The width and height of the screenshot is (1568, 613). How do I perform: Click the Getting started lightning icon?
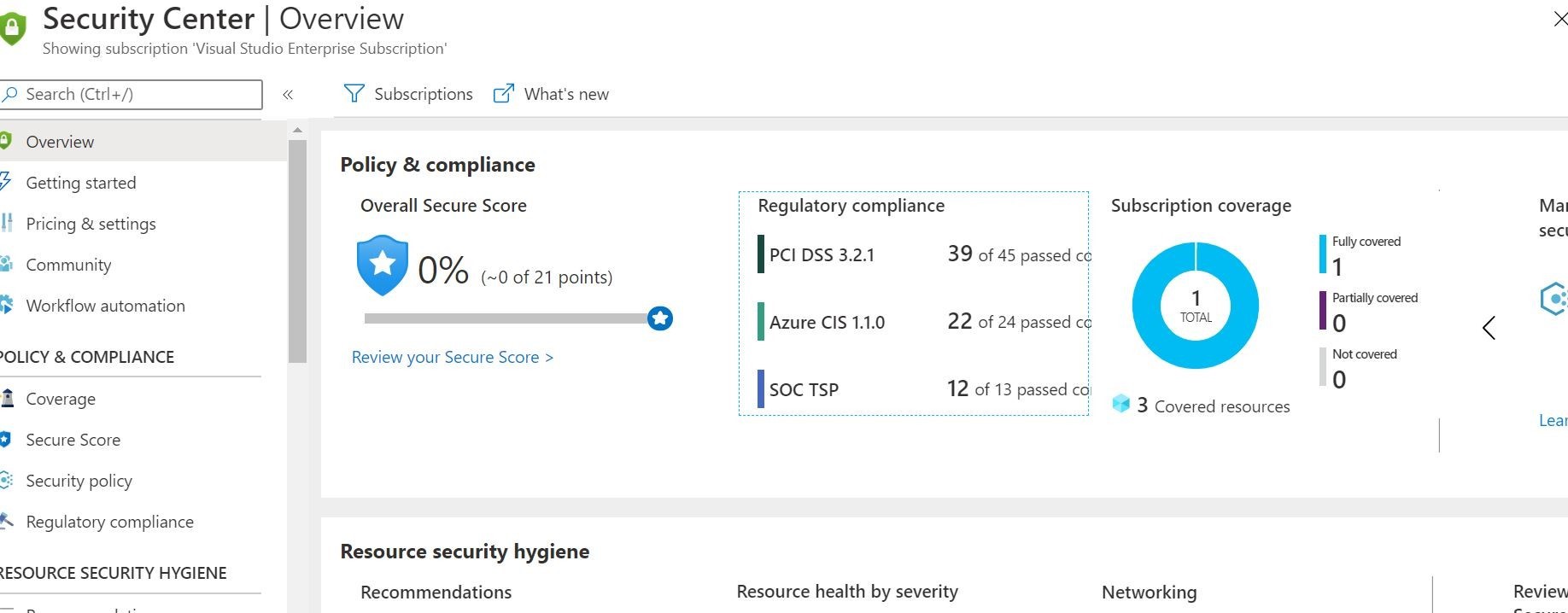[6, 182]
